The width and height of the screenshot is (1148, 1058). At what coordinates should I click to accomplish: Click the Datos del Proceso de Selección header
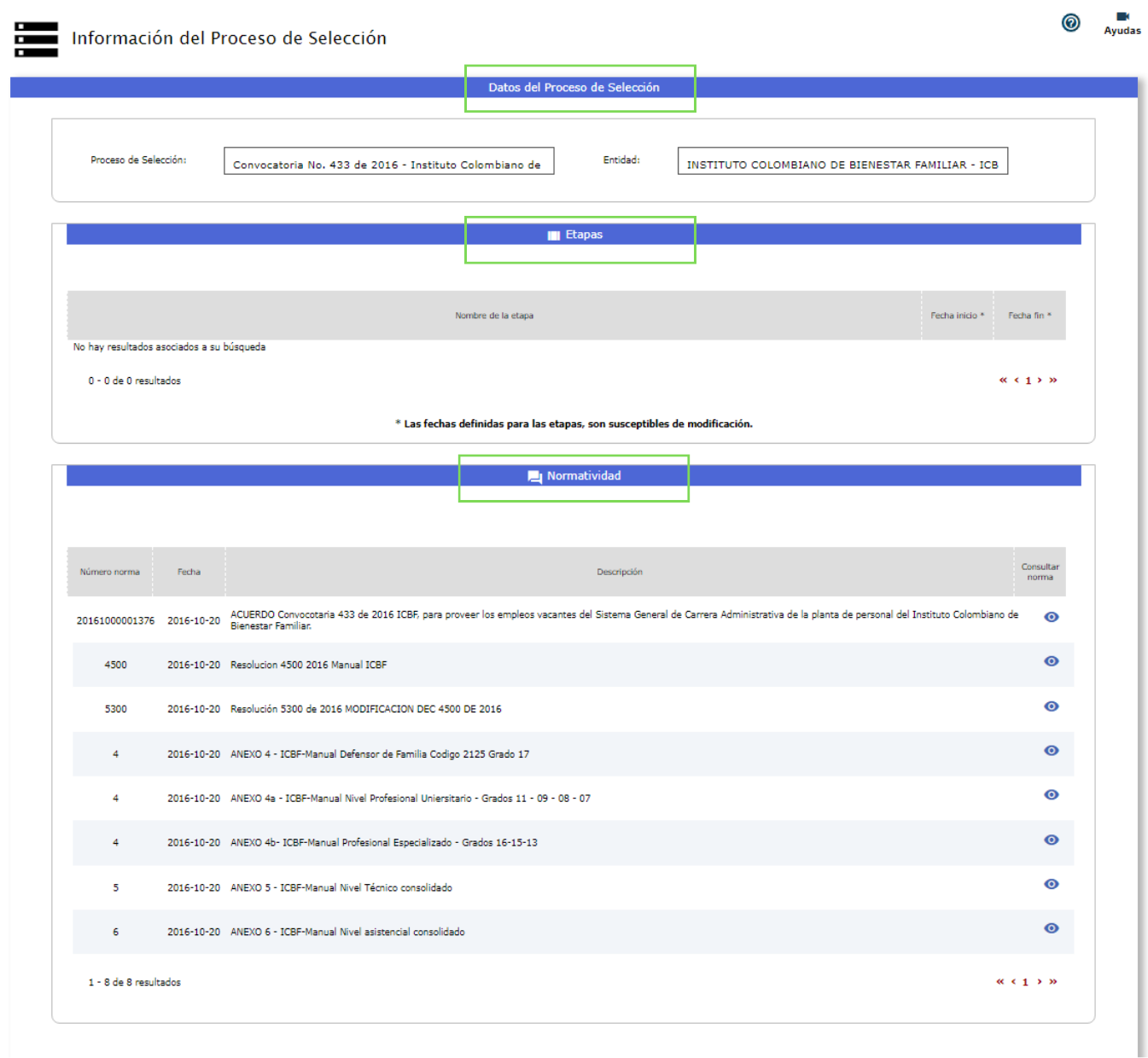(x=574, y=88)
